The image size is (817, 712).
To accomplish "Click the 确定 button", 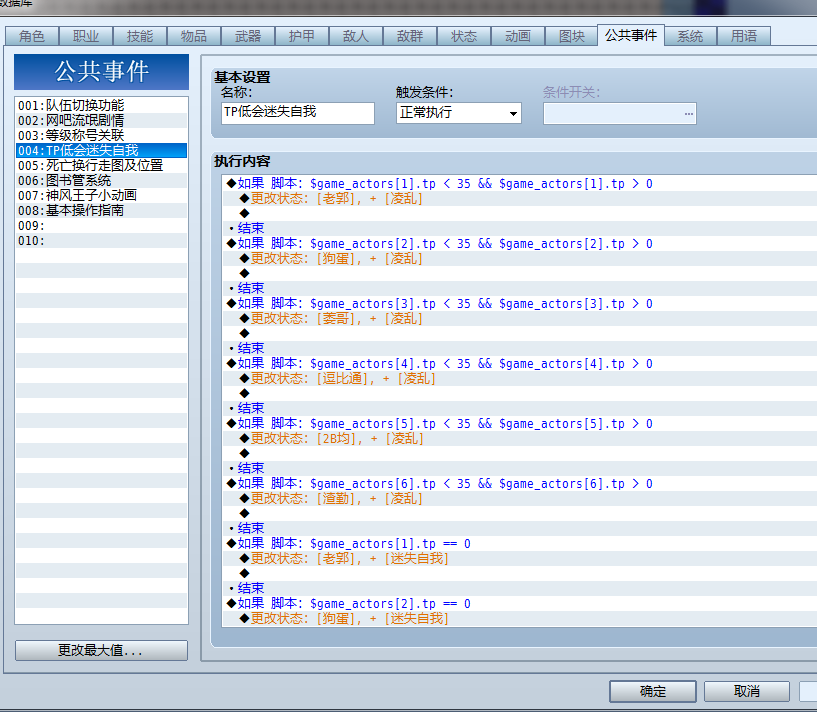I will 652,692.
